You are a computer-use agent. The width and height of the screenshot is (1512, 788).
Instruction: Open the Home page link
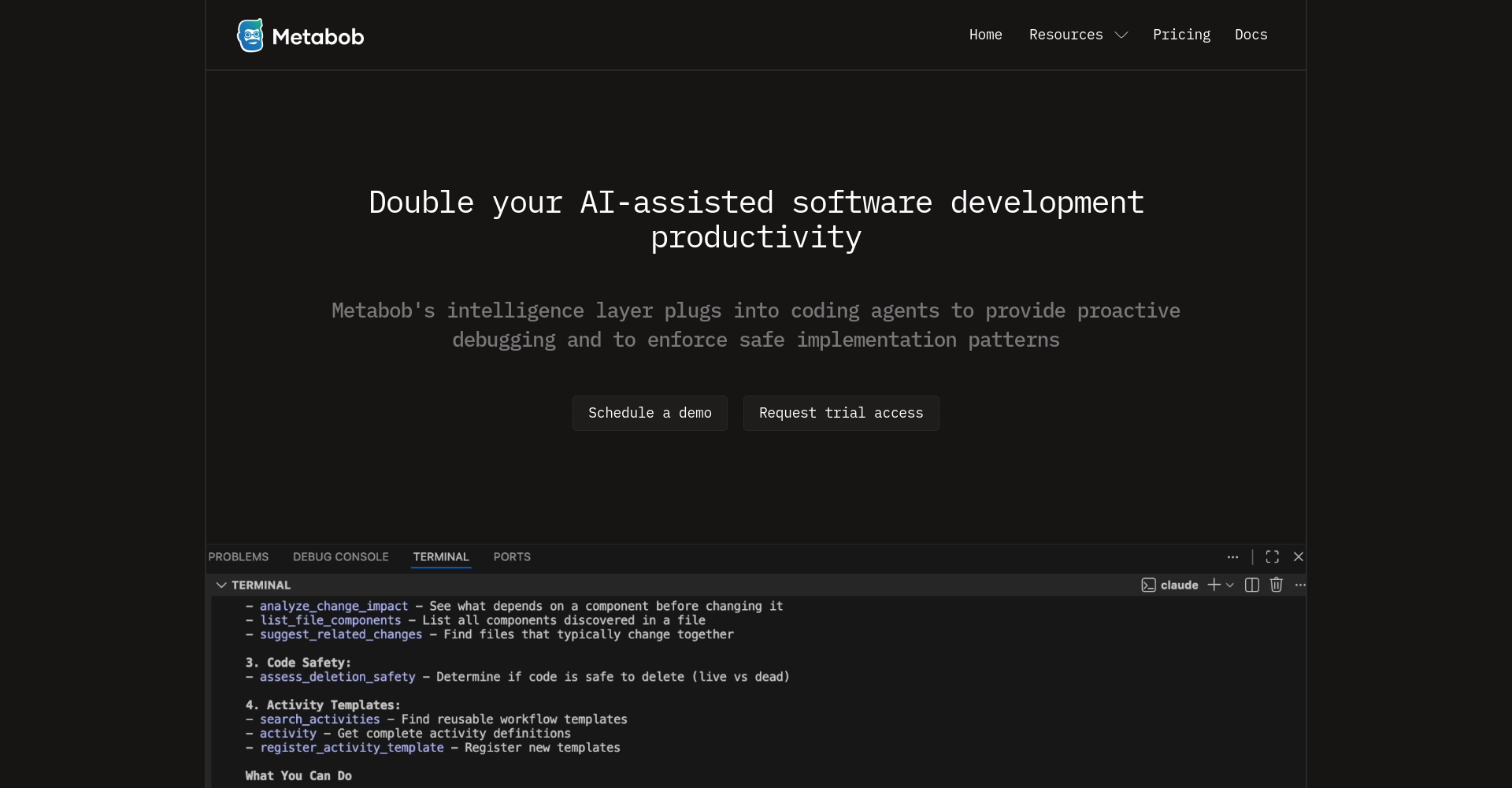coord(985,35)
